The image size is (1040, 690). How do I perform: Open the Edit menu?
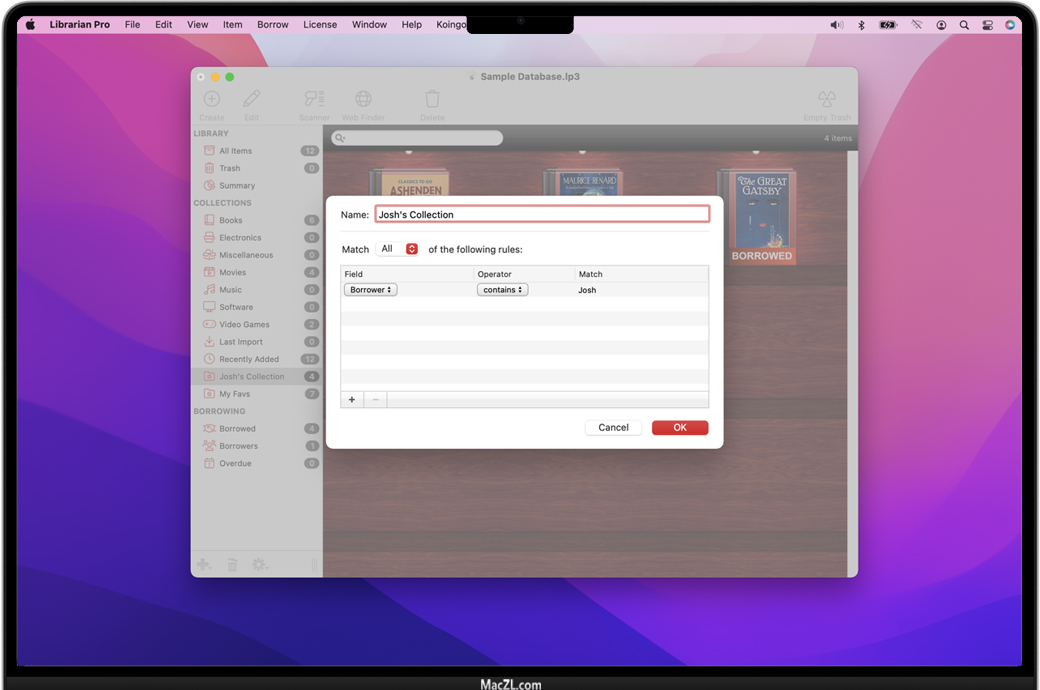click(164, 25)
